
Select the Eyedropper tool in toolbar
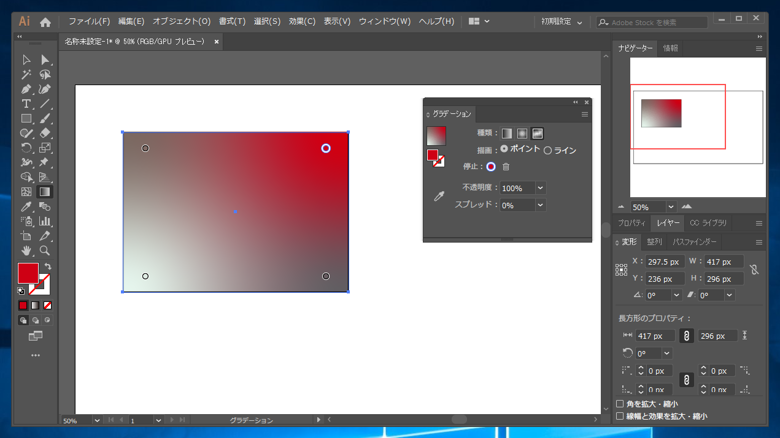click(x=26, y=207)
